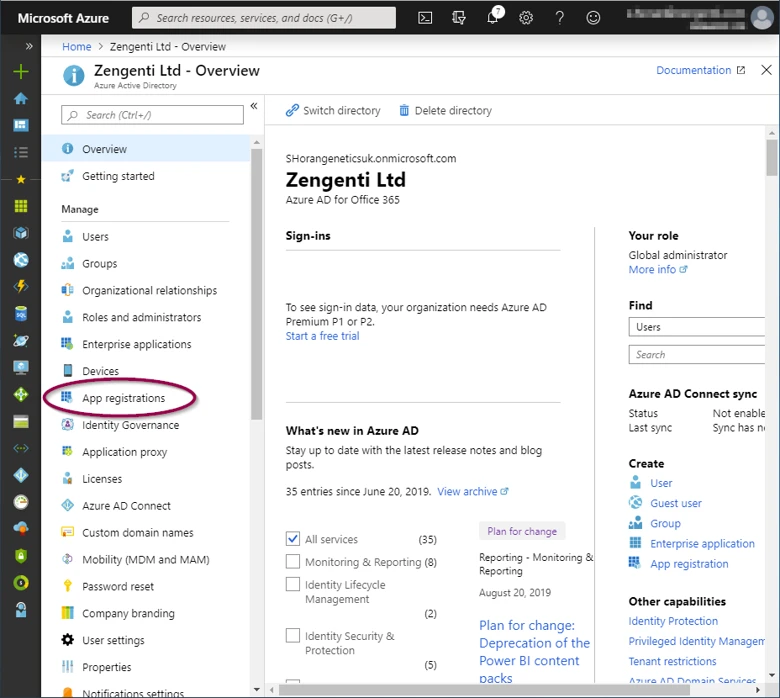
Task: Open Cloud Shell from top bar
Action: pyautogui.click(x=425, y=18)
